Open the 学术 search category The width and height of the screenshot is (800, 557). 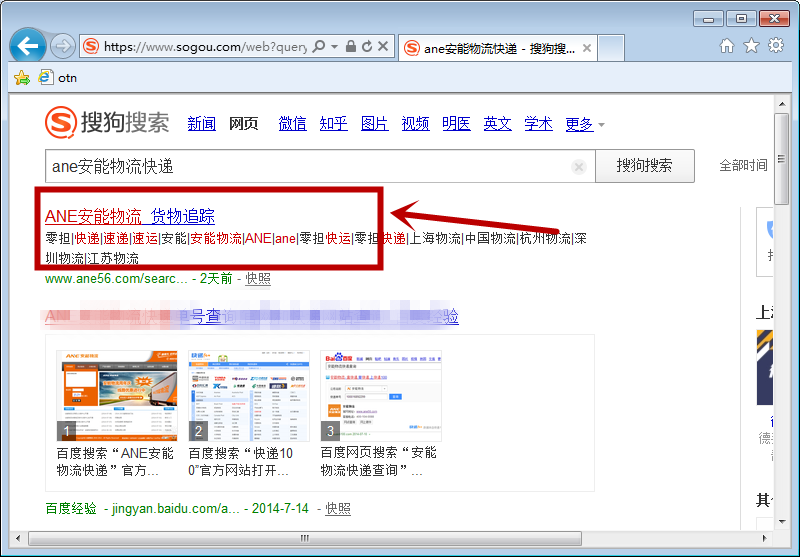tap(538, 123)
